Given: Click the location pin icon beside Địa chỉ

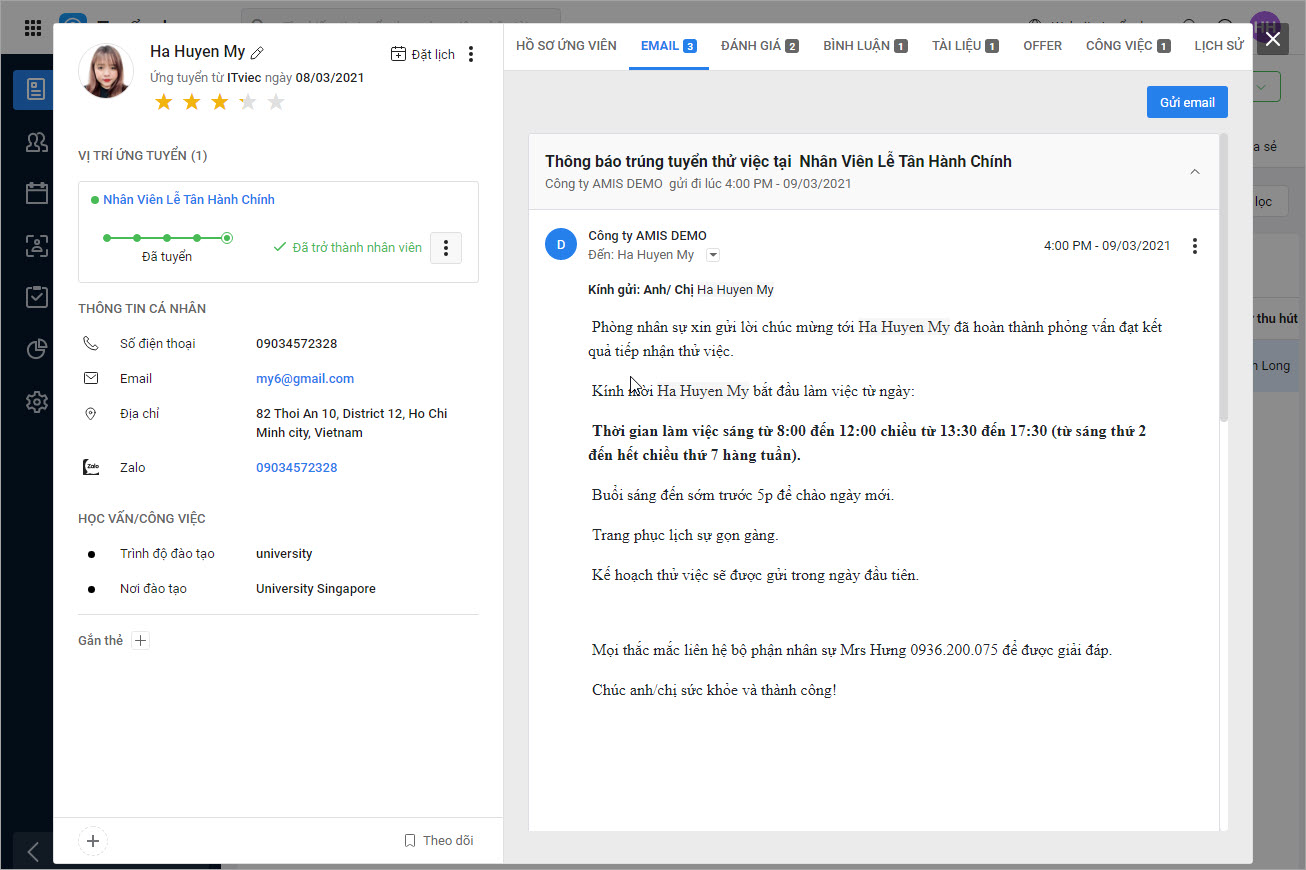Looking at the screenshot, I should 91,414.
